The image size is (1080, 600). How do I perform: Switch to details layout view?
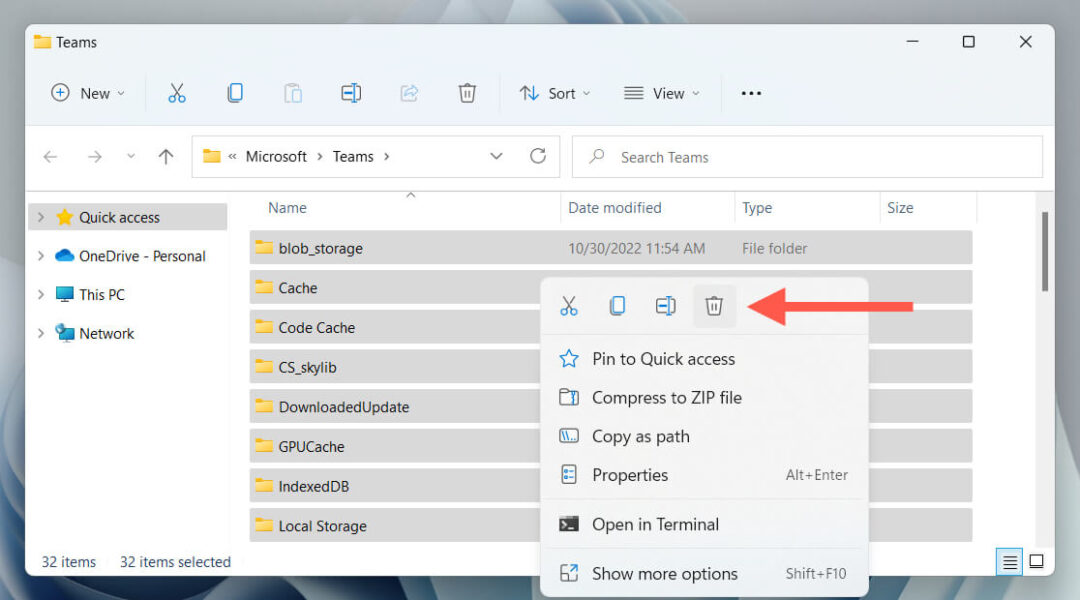(1009, 561)
